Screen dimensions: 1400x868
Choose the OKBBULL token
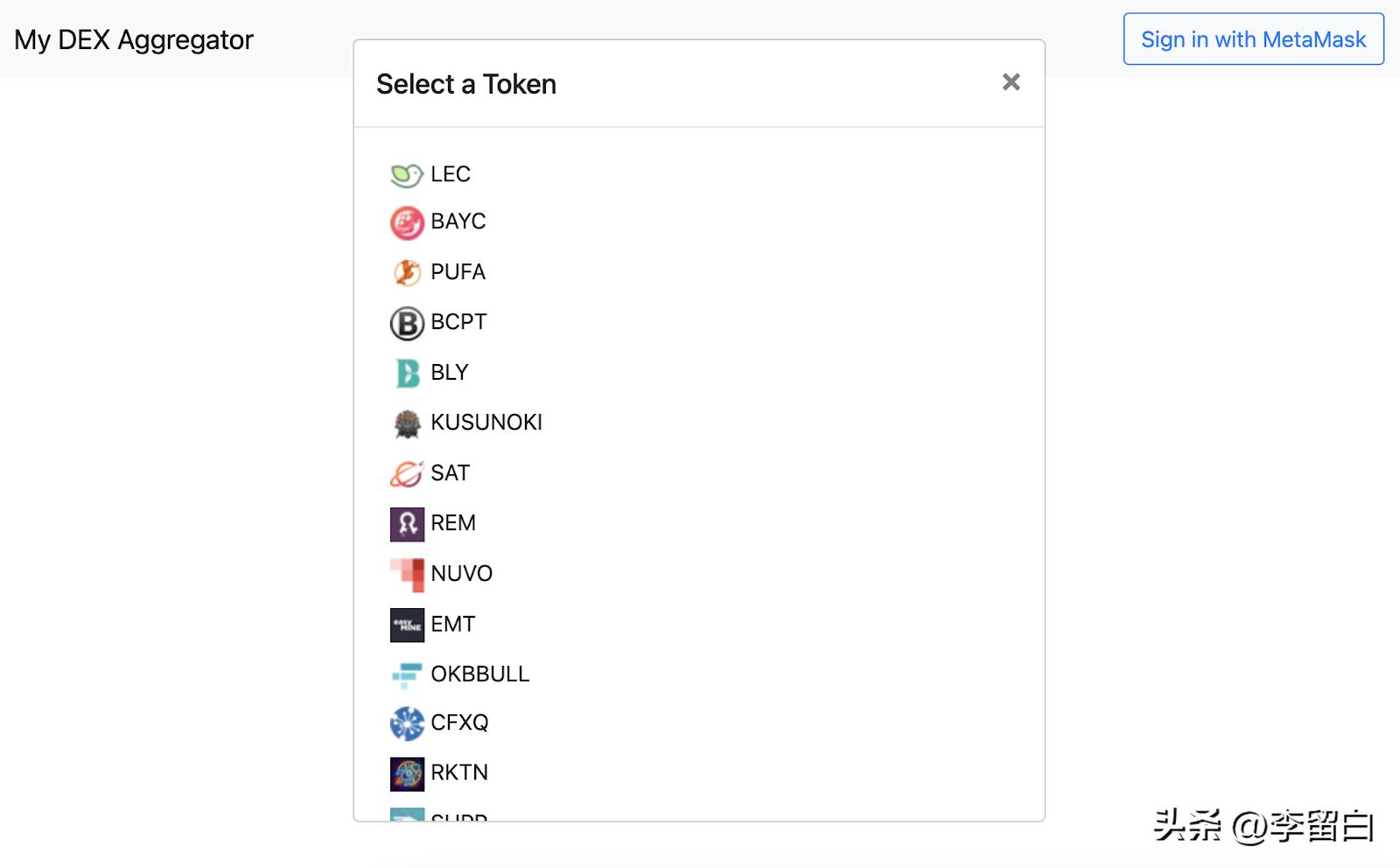point(480,674)
